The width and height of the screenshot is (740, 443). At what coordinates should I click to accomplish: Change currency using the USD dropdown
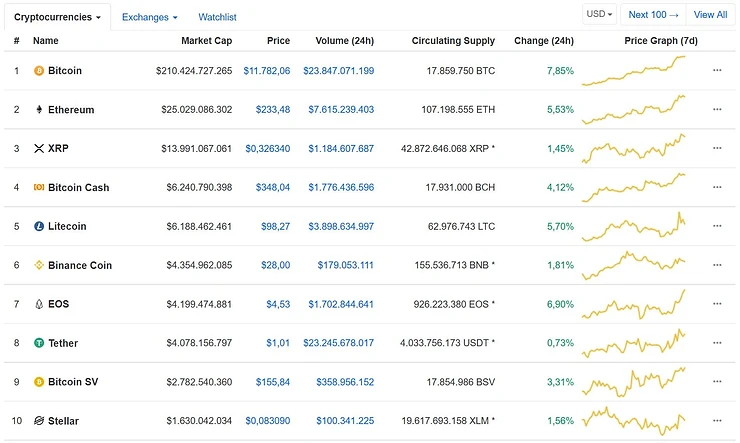tap(599, 15)
